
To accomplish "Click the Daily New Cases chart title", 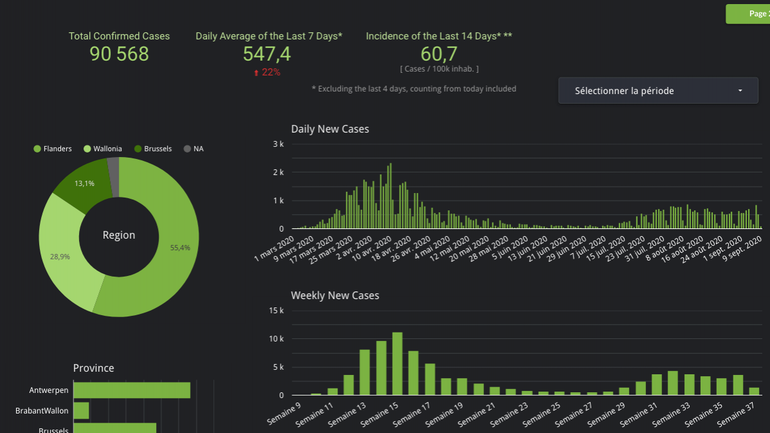I will tap(330, 129).
